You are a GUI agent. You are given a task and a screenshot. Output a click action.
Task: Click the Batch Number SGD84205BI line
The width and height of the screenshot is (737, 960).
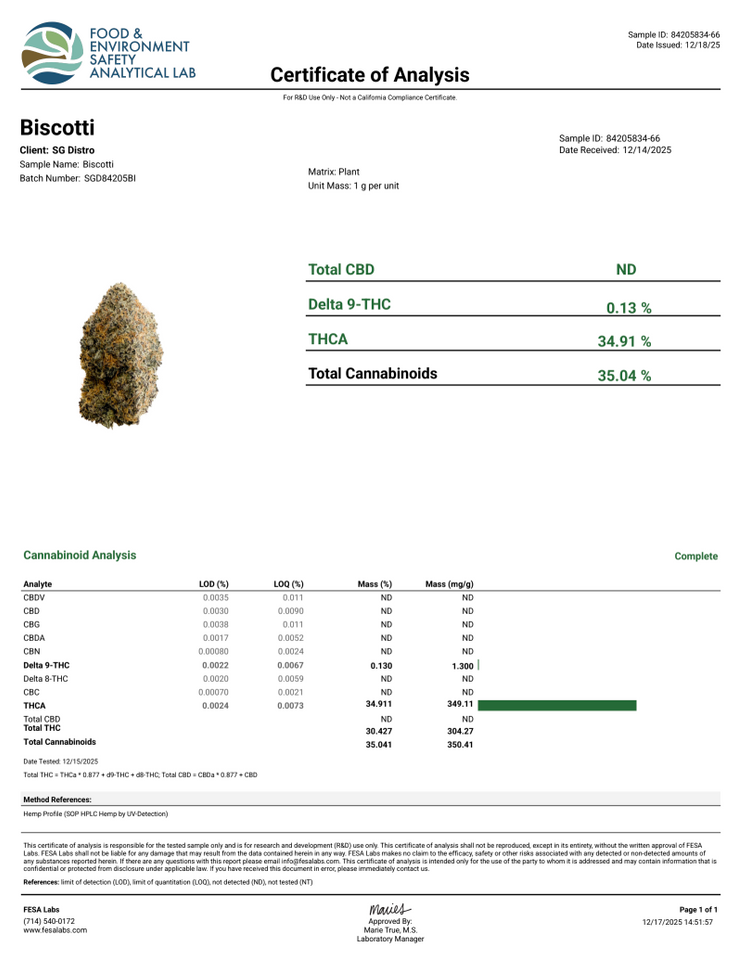[78, 178]
